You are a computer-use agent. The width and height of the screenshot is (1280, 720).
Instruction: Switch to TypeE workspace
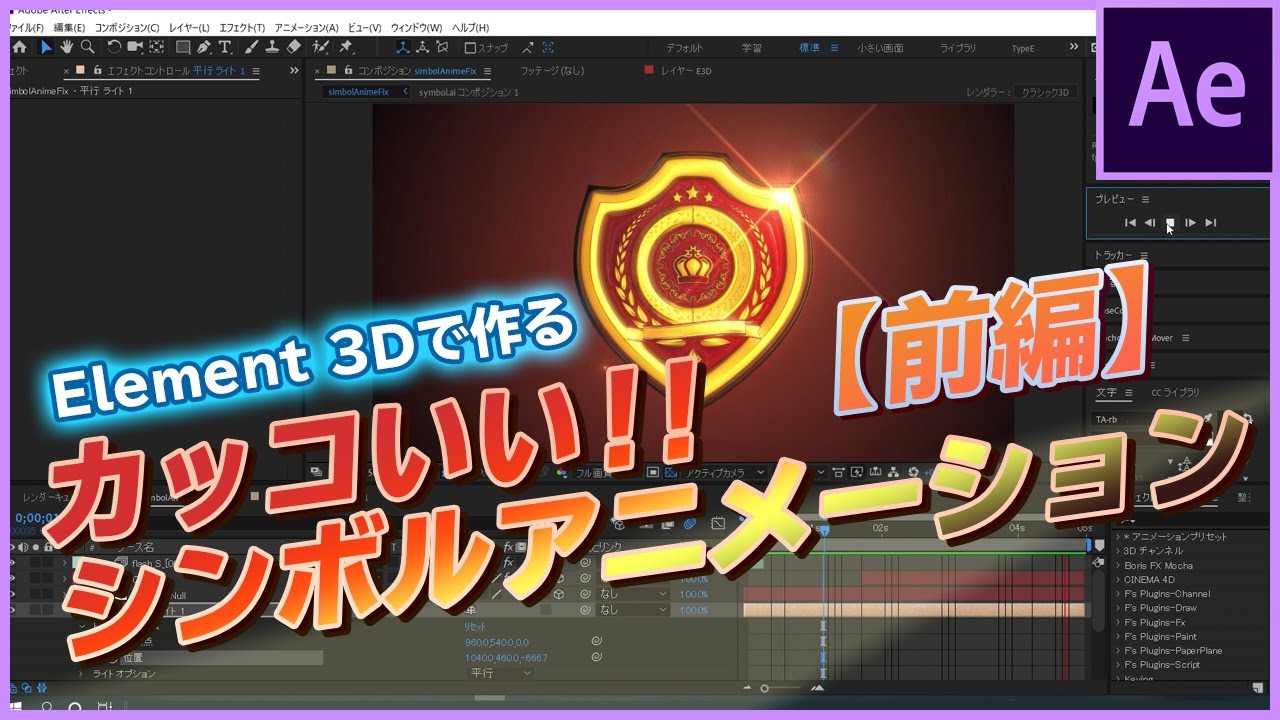coord(1023,48)
